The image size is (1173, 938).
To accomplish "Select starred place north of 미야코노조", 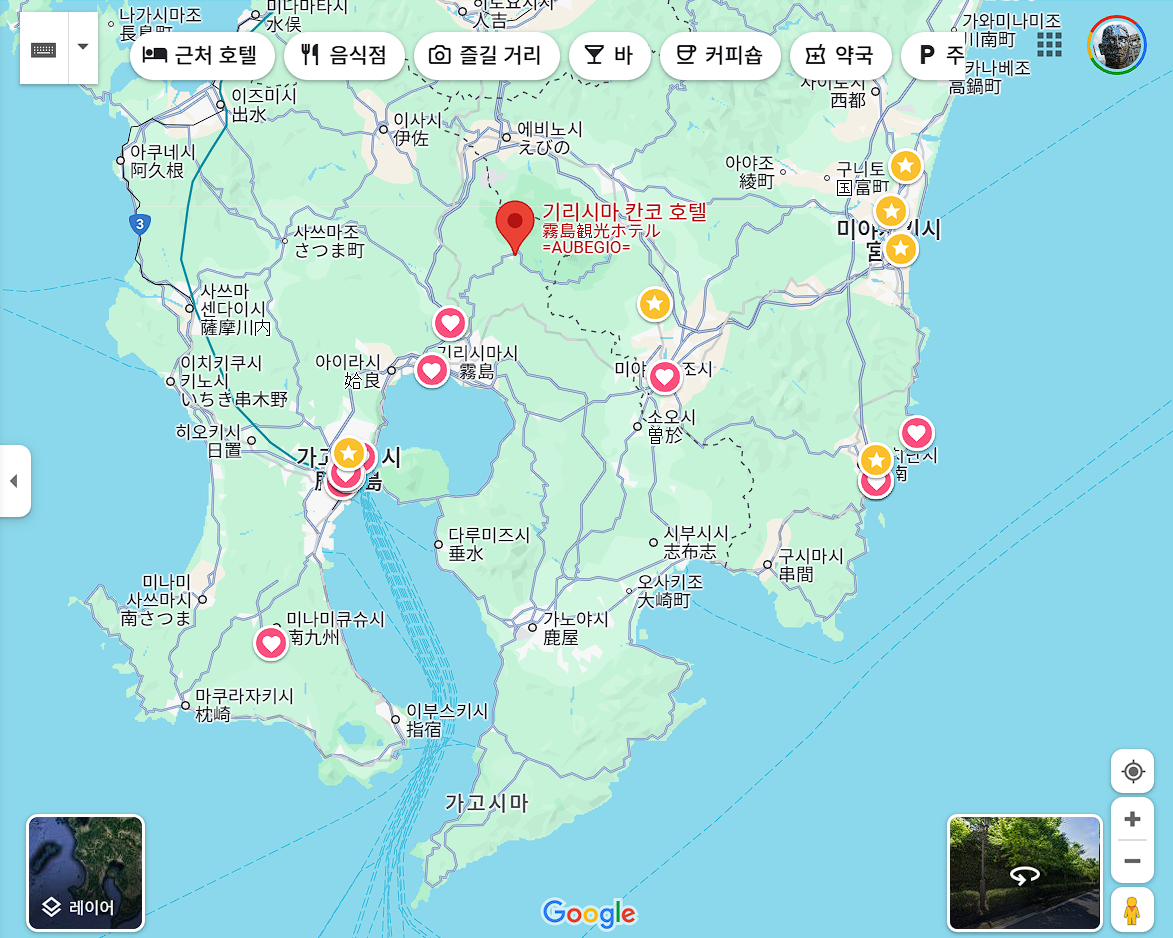I will (655, 304).
